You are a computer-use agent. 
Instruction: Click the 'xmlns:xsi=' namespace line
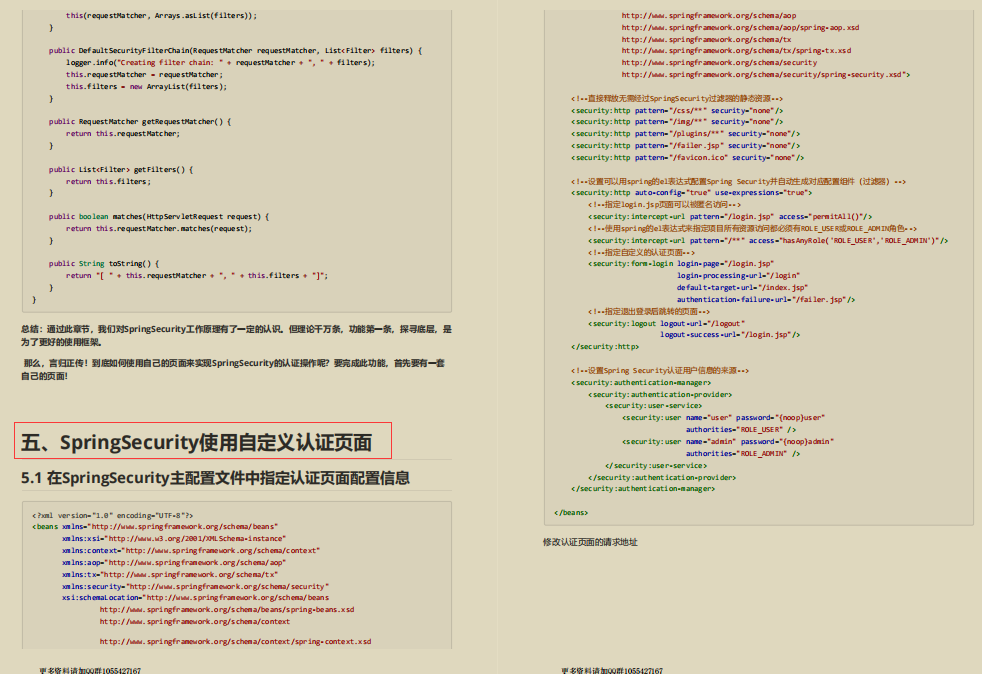point(174,539)
